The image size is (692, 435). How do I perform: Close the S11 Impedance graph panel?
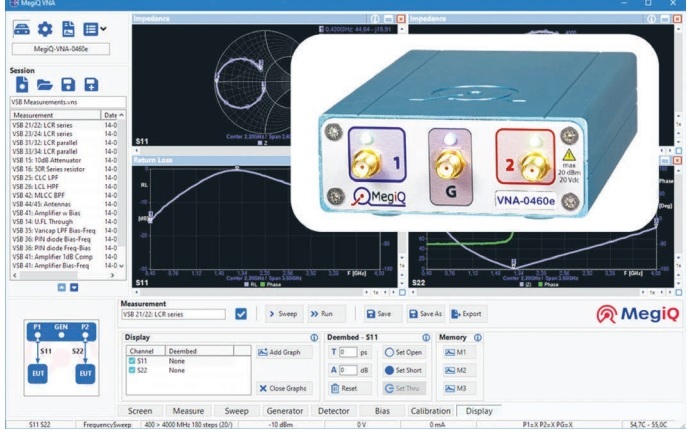401,19
